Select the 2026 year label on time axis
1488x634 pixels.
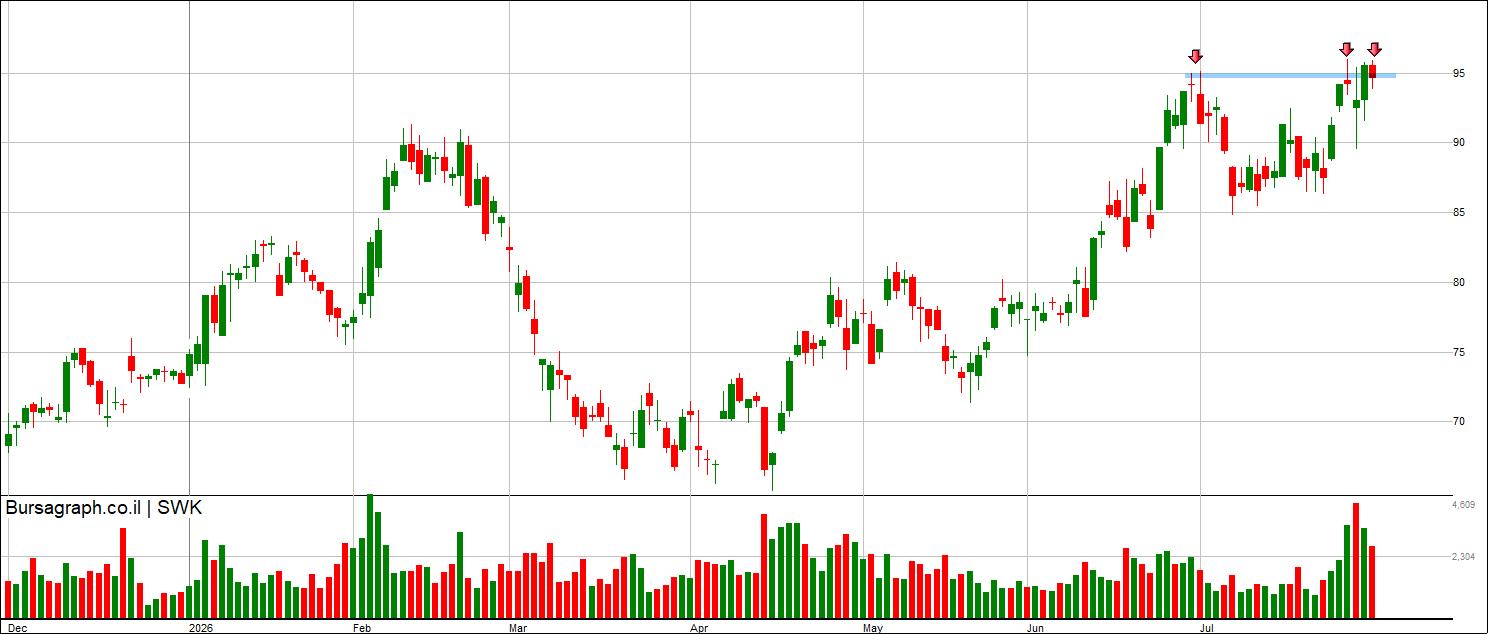pos(202,628)
